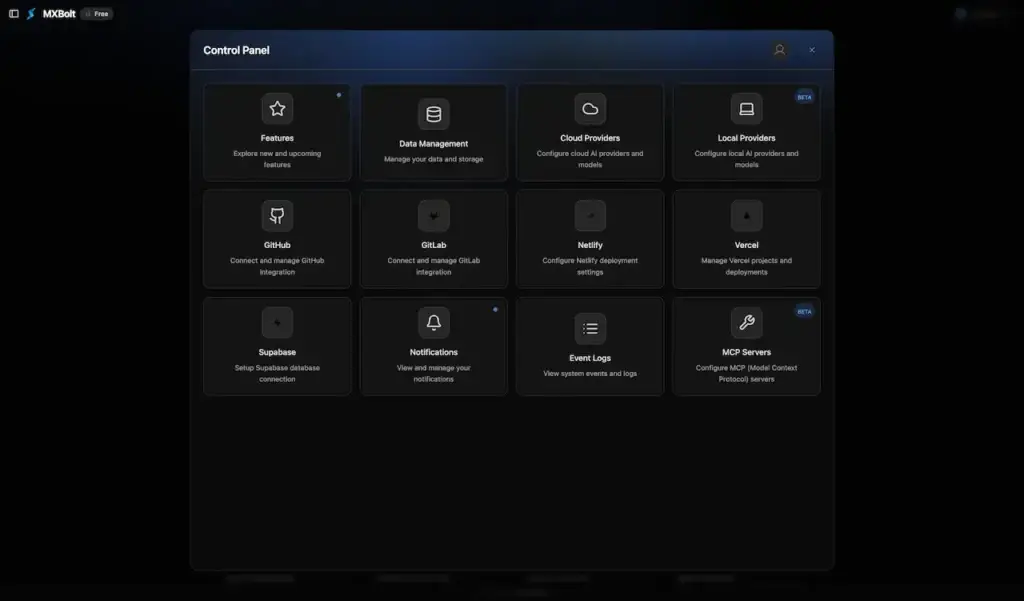Click 'Configure local AI providers and models' text
This screenshot has height=601, width=1024.
(746, 159)
